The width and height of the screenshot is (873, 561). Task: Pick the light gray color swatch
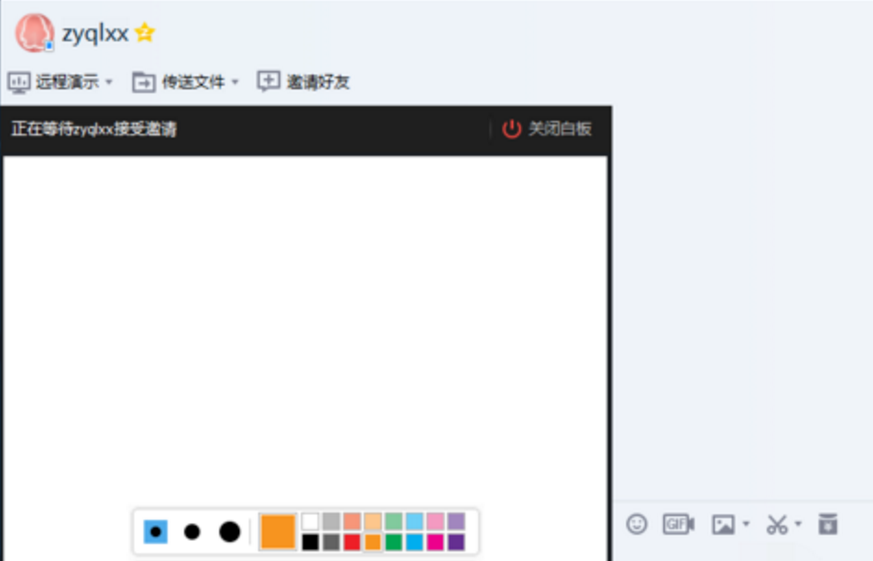(x=331, y=521)
